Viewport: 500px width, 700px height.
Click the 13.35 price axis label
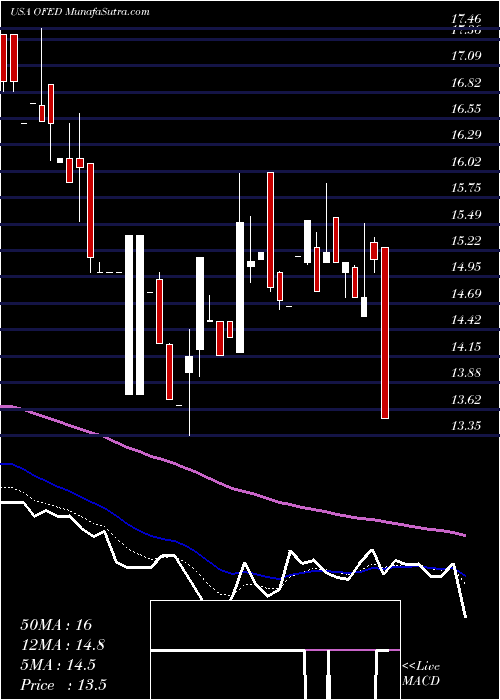(466, 426)
